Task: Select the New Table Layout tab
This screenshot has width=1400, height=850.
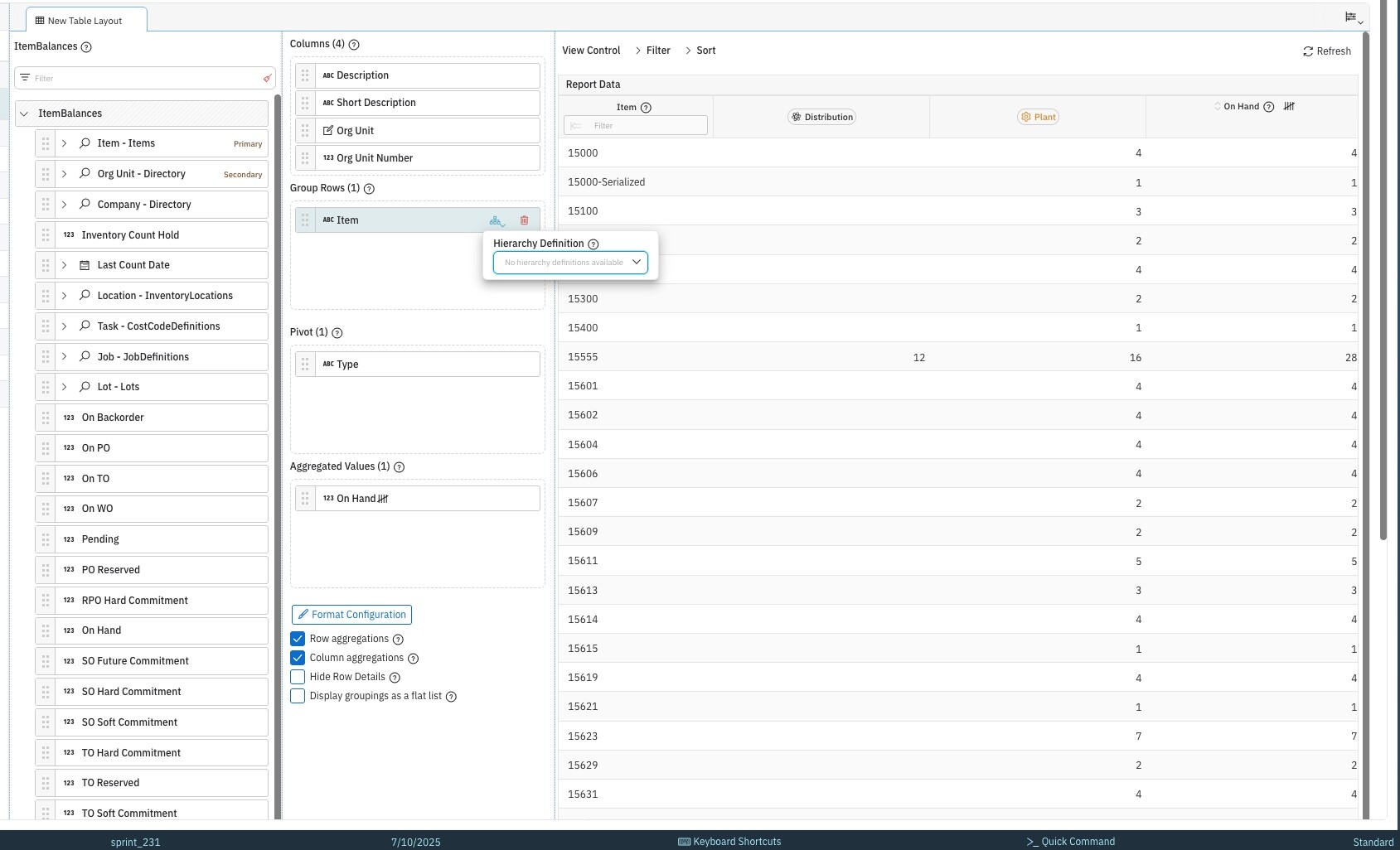Action: (86, 21)
